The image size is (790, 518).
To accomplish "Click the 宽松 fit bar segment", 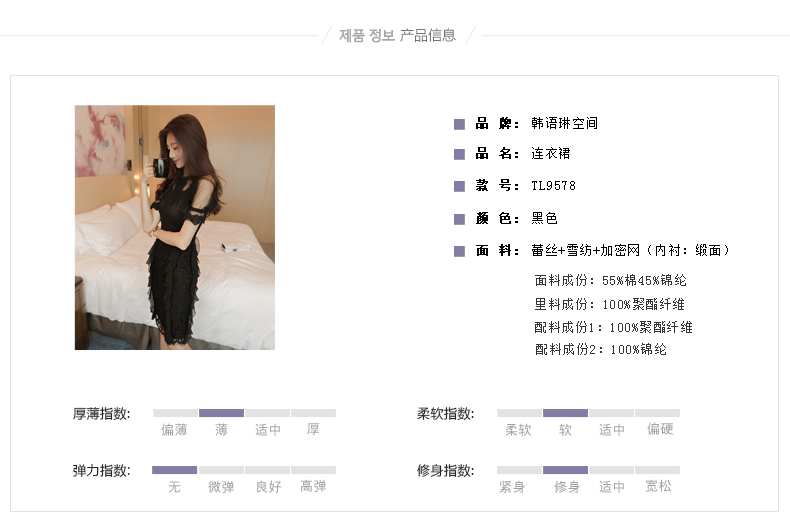I will (657, 470).
